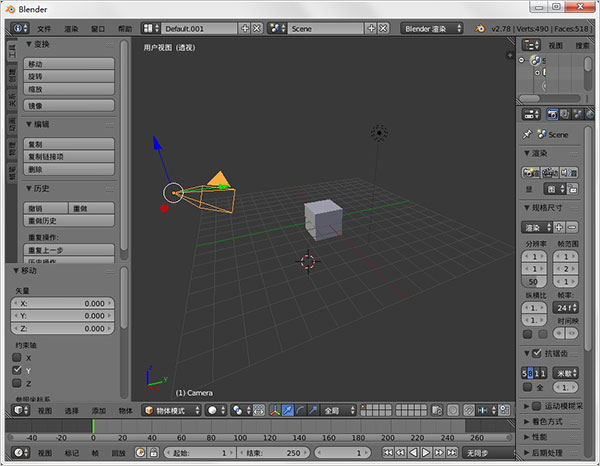Open the 文件 menu
Viewport: 600px width, 466px height.
click(44, 29)
